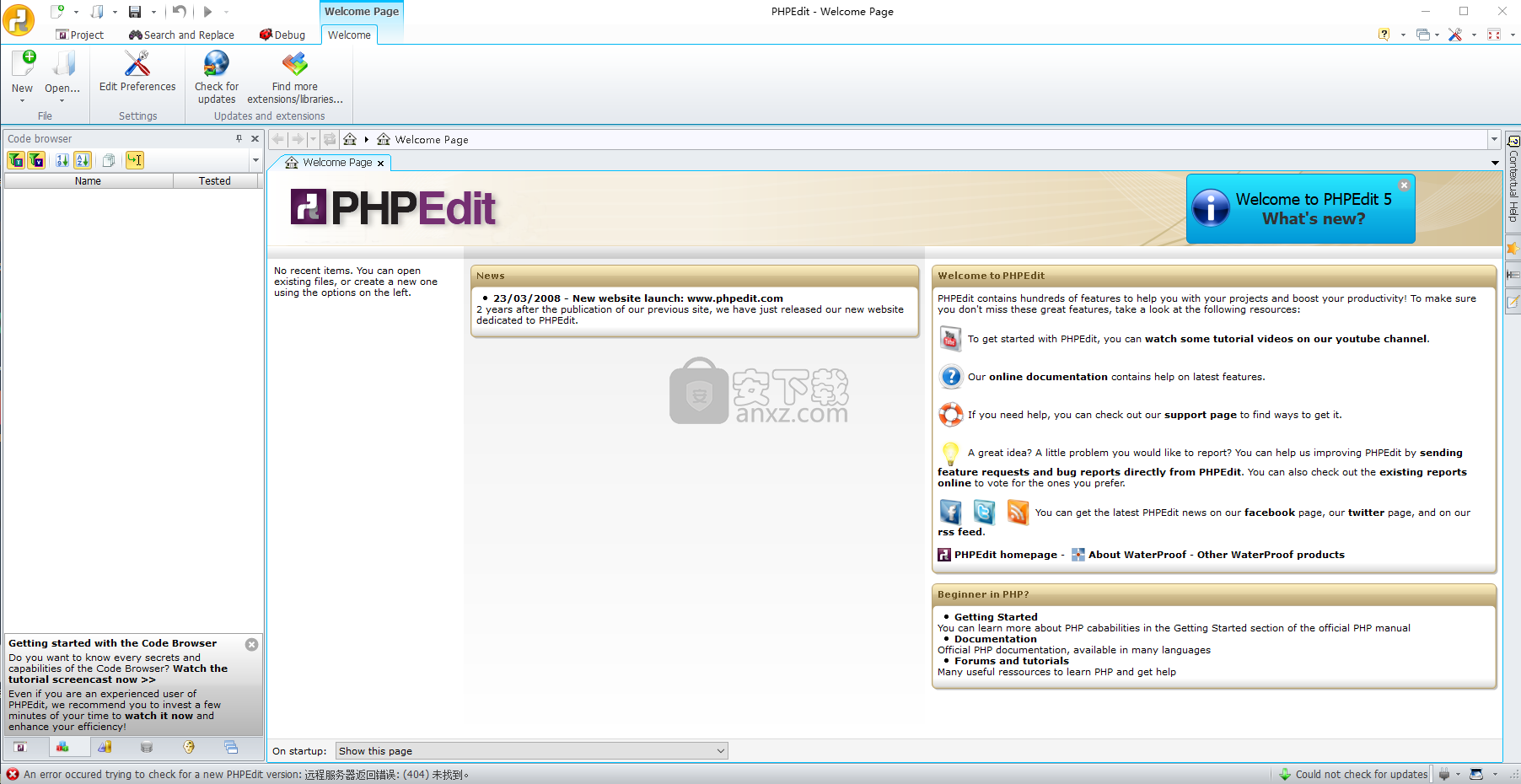The width and height of the screenshot is (1521, 784).
Task: Click the copy icon in Code browser toolbar
Action: 109,160
